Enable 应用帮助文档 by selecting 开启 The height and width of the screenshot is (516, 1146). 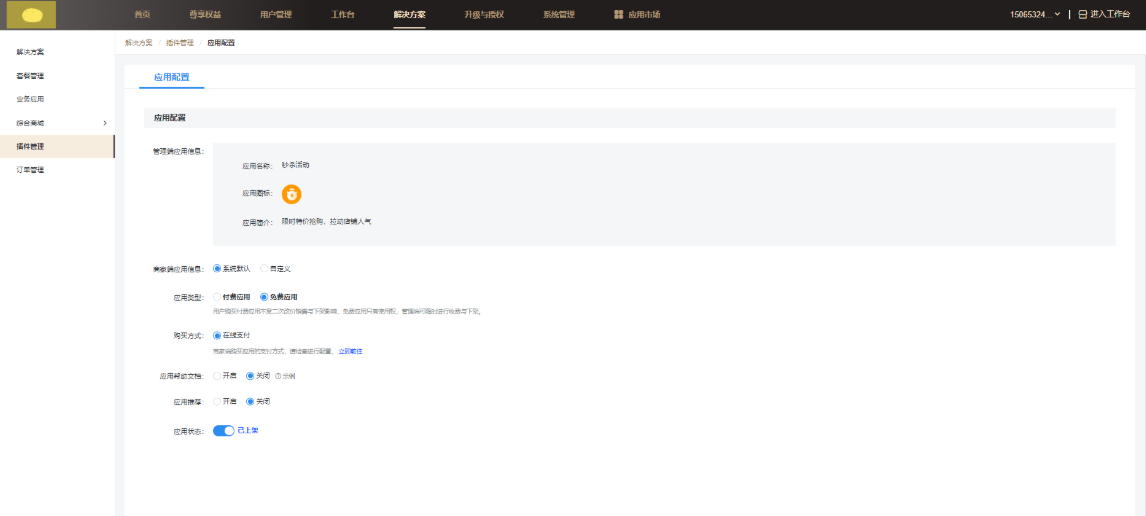coord(217,376)
